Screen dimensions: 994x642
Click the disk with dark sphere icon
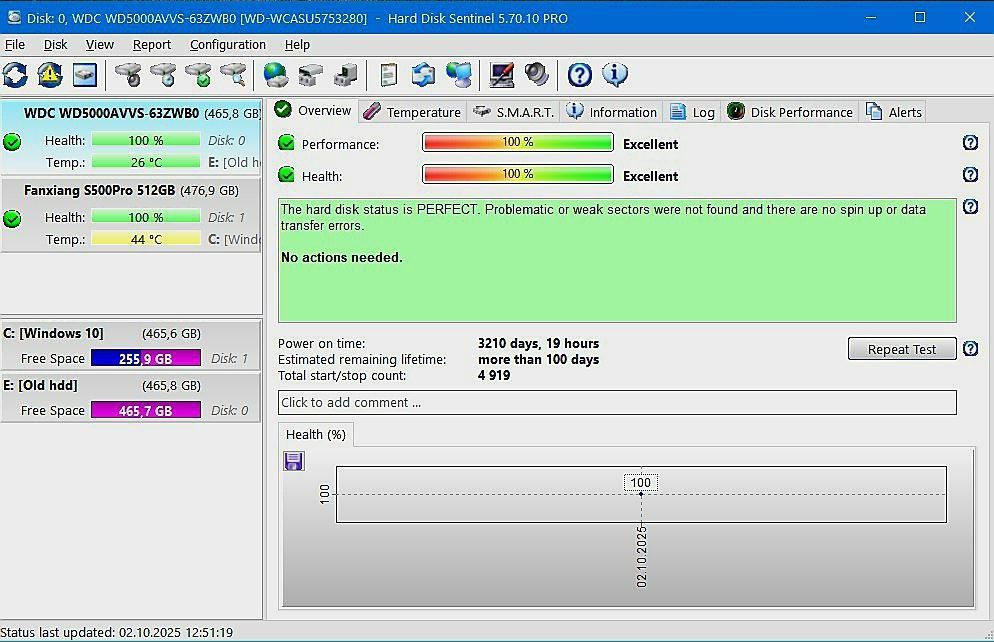(129, 75)
